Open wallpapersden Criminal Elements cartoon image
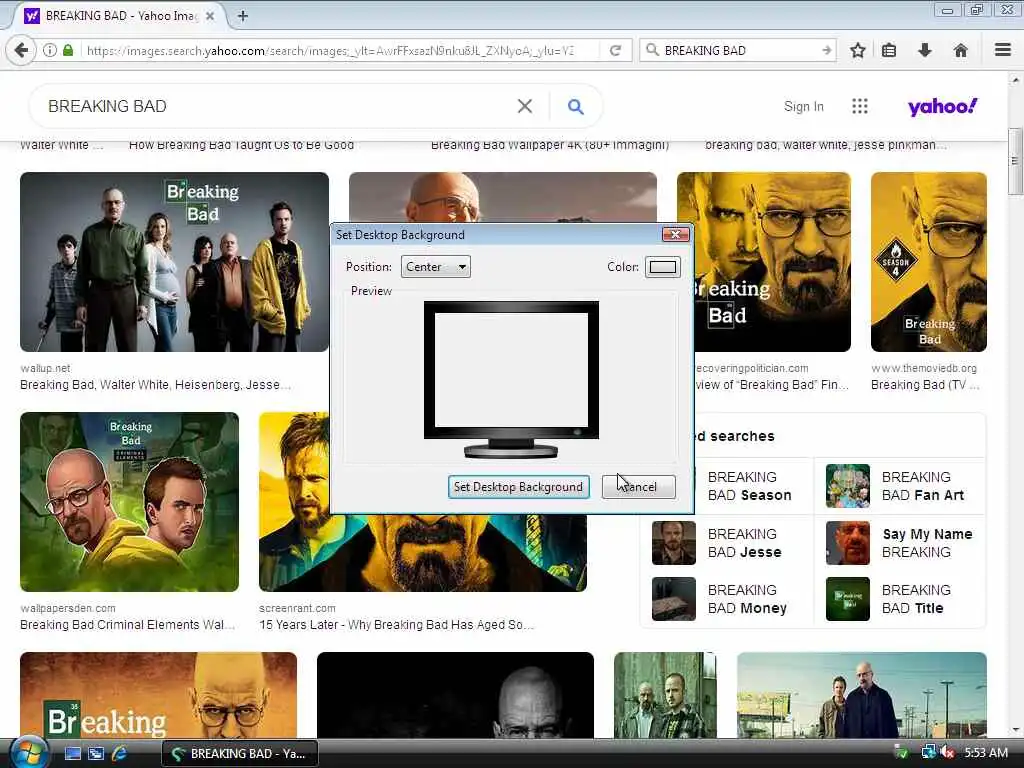Screen dimensions: 1024x768 [129, 502]
